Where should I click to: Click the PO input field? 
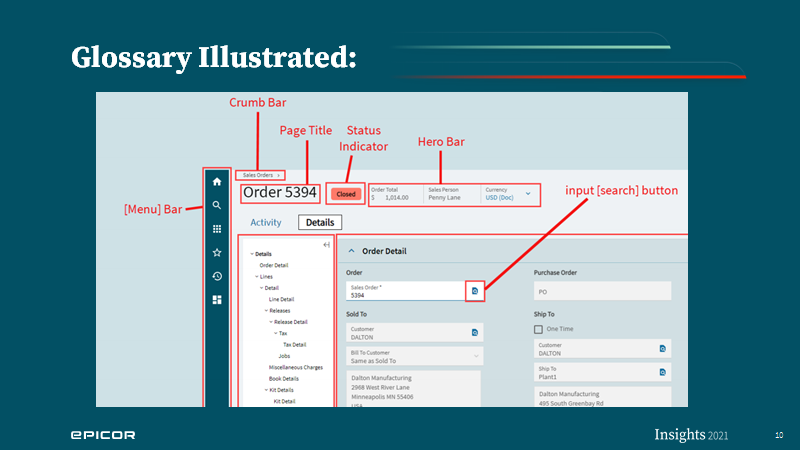pos(603,291)
